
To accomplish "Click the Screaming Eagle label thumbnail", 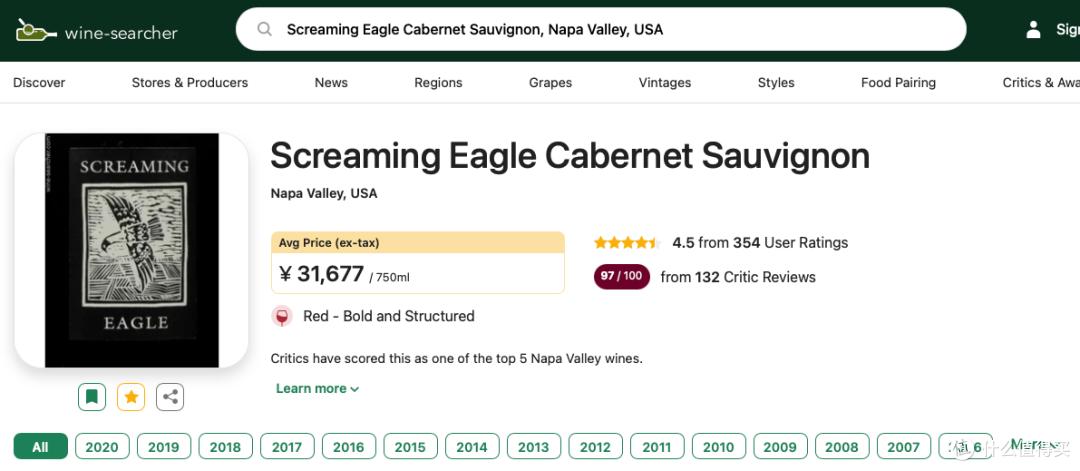I will point(132,251).
